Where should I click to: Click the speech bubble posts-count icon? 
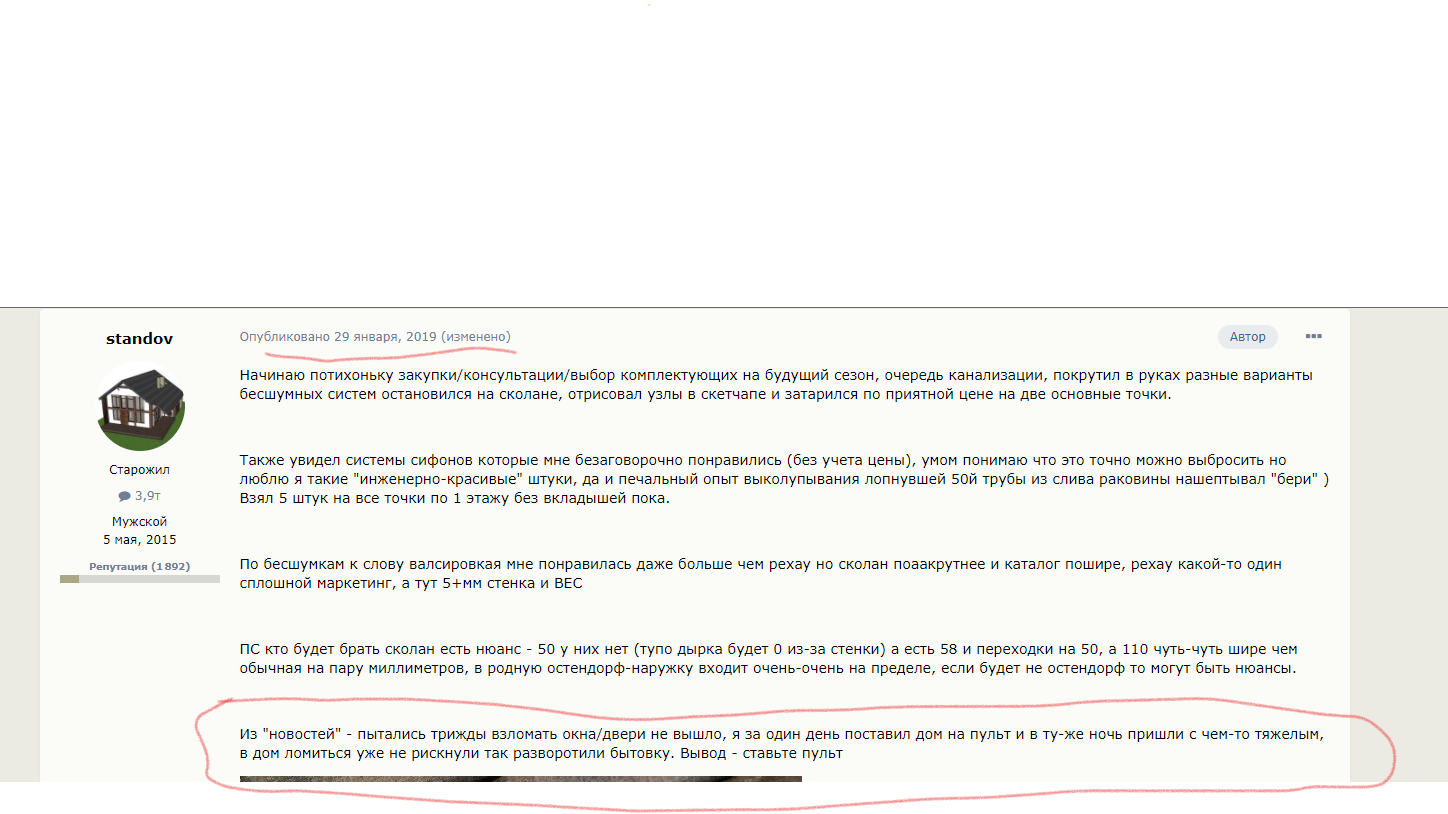tap(124, 496)
